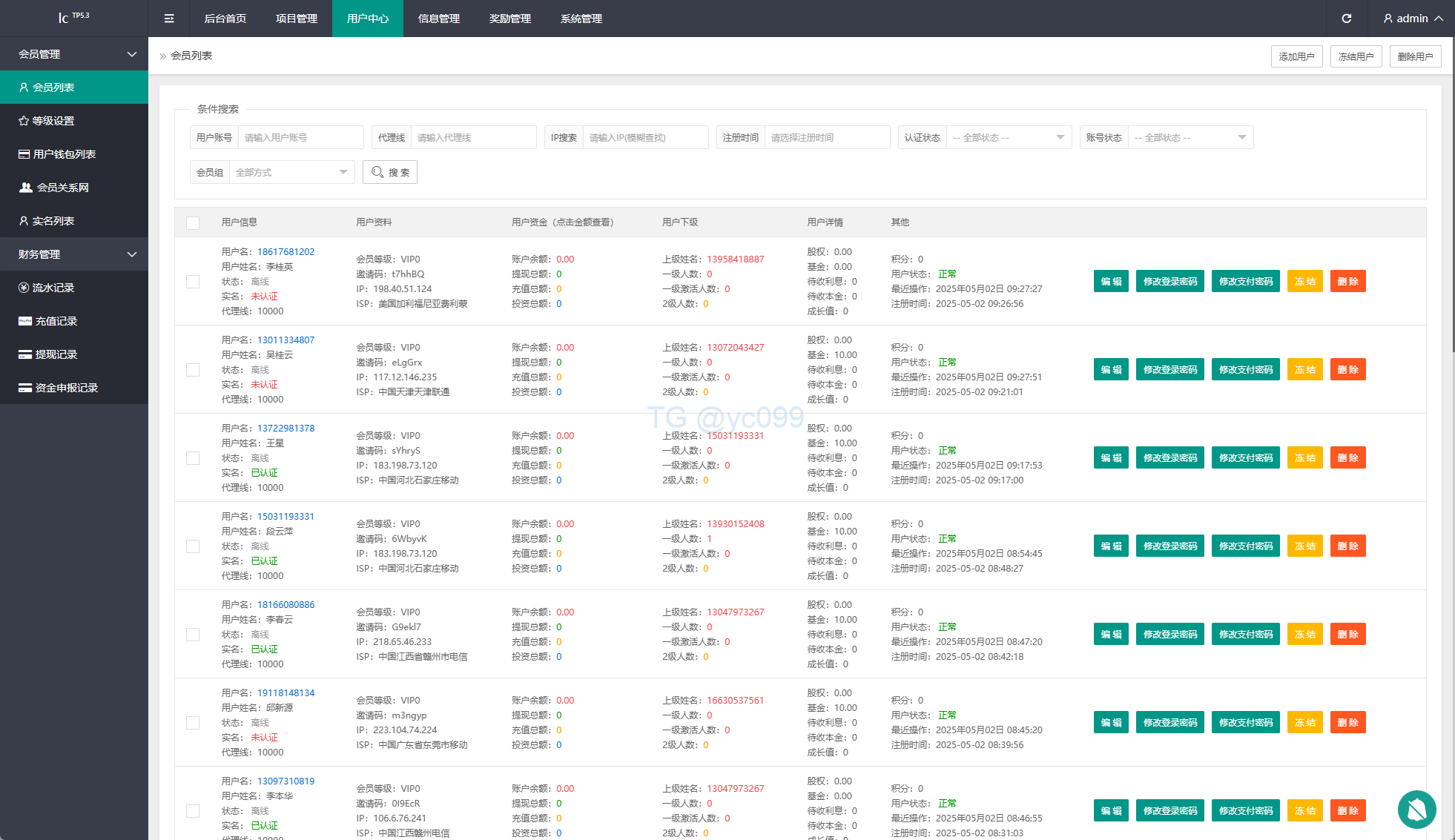Open 流水记录 in sidebar
The width and height of the screenshot is (1455, 840).
point(53,288)
